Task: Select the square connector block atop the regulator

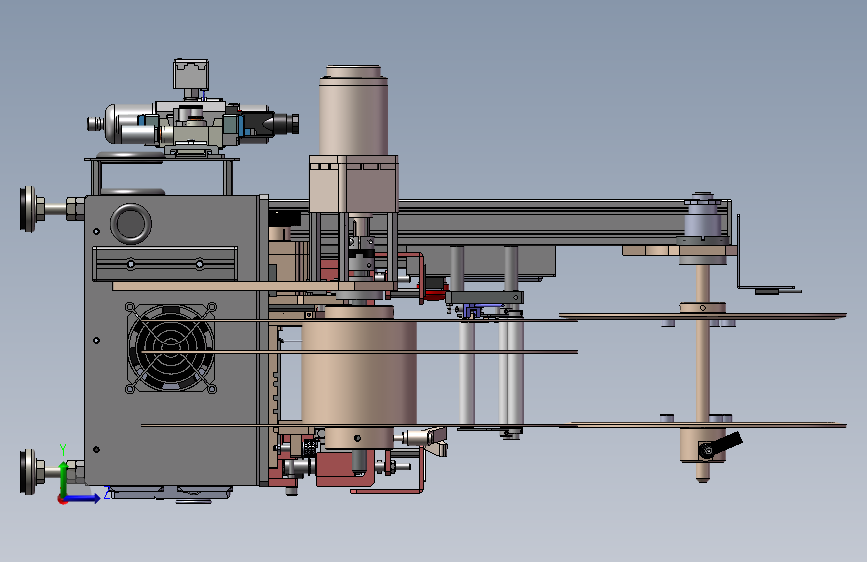Action: point(191,74)
